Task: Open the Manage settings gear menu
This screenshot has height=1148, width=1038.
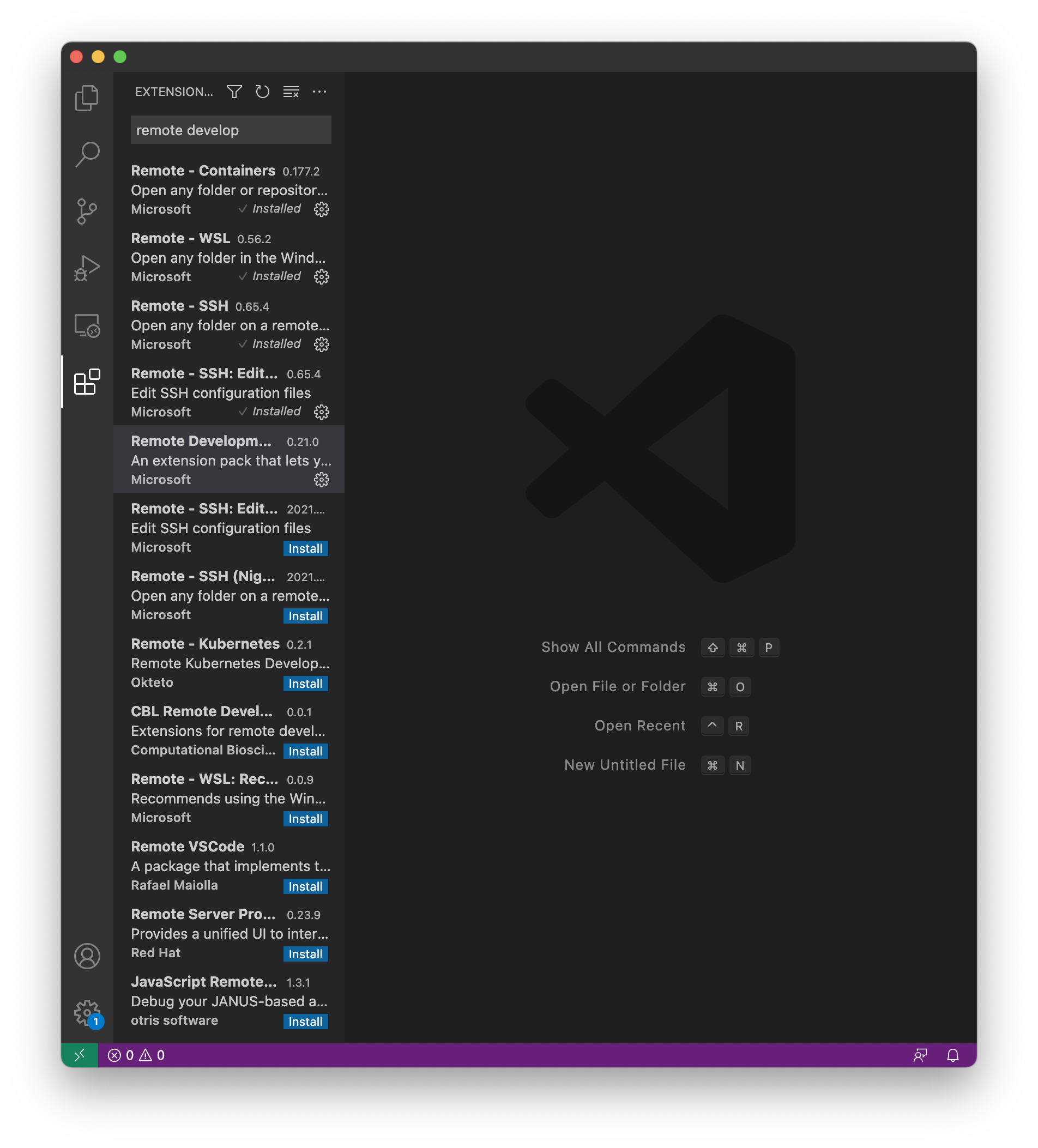Action: (87, 1013)
